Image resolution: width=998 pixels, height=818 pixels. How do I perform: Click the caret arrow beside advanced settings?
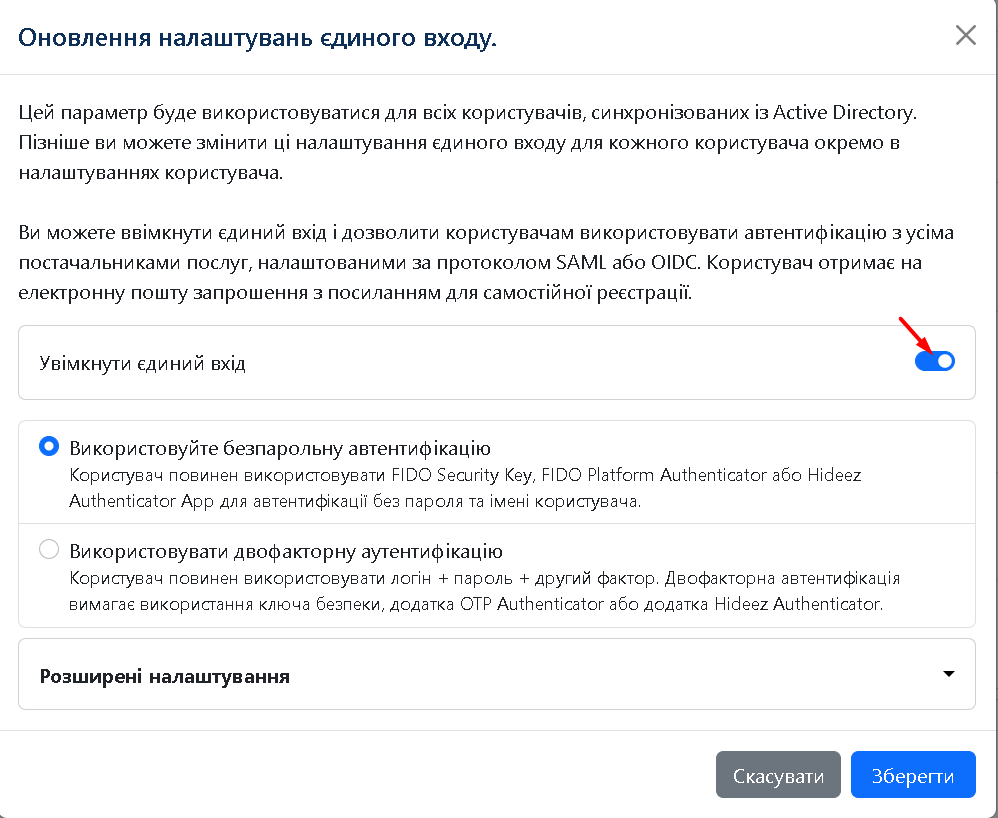[x=949, y=674]
